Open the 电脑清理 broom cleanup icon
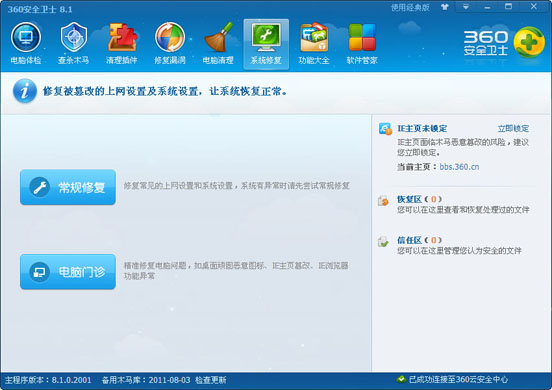The image size is (552, 390). tap(218, 37)
